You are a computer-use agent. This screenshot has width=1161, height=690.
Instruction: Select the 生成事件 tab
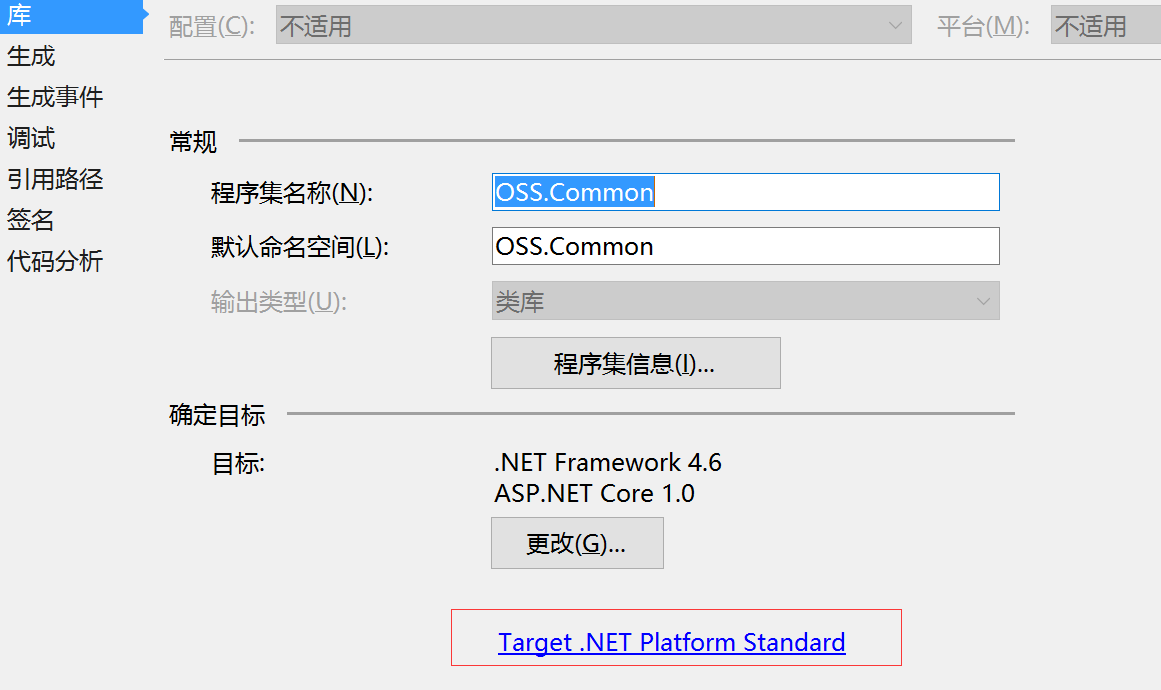[x=55, y=97]
